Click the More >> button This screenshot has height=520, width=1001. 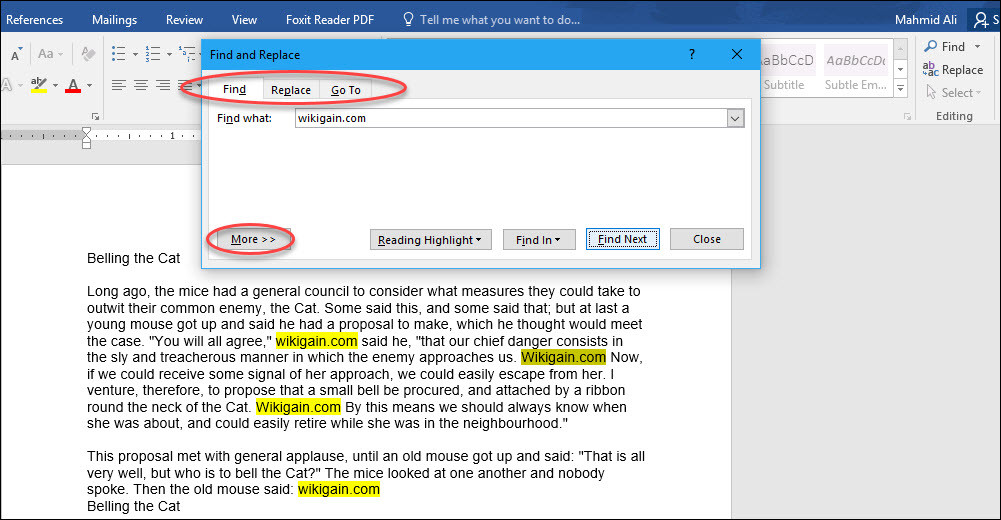coord(253,239)
